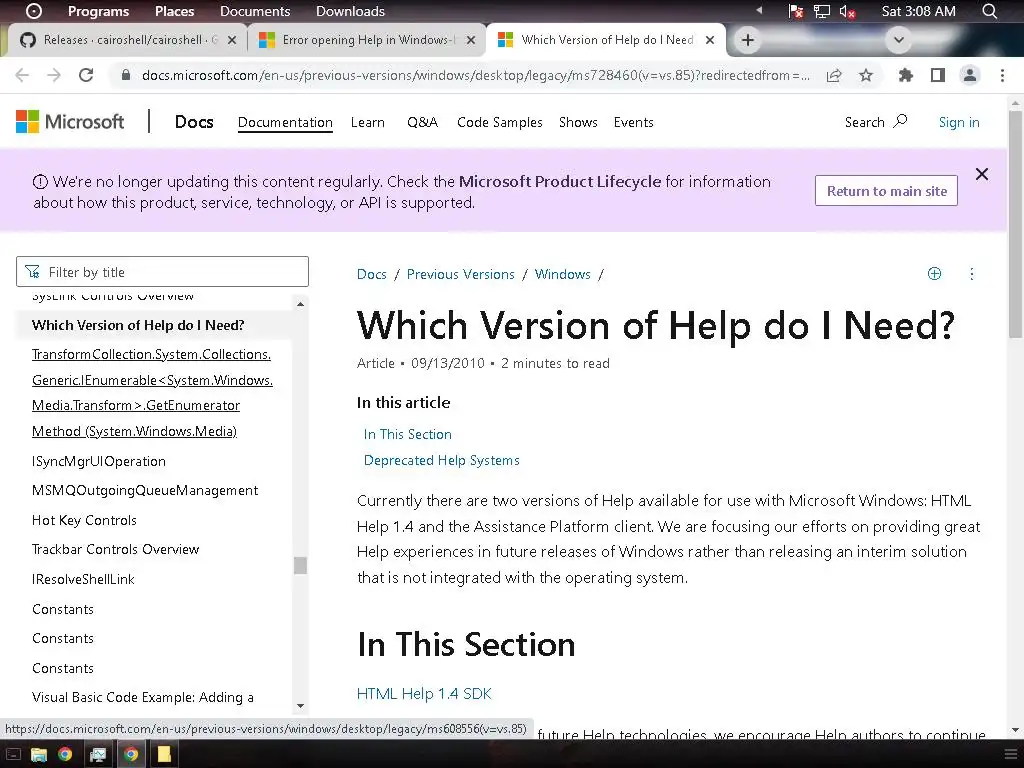Viewport: 1024px width, 768px height.
Task: Go back to the previous page
Action: (22, 75)
